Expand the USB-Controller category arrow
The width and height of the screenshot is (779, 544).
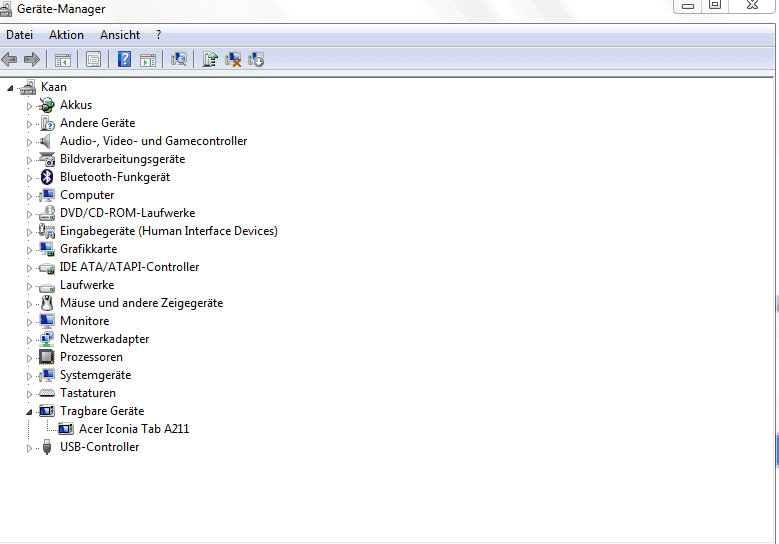coord(29,448)
